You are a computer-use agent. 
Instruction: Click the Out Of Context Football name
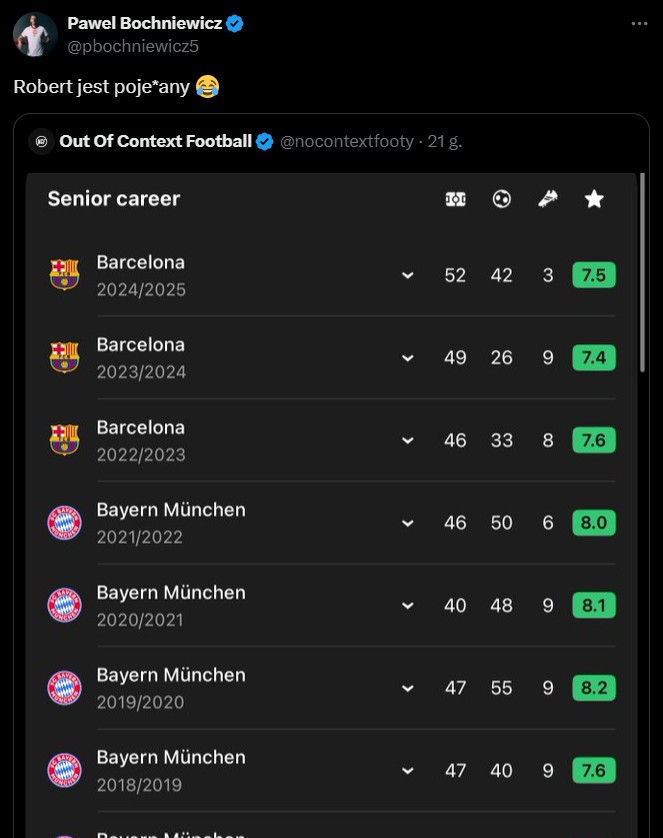click(155, 141)
